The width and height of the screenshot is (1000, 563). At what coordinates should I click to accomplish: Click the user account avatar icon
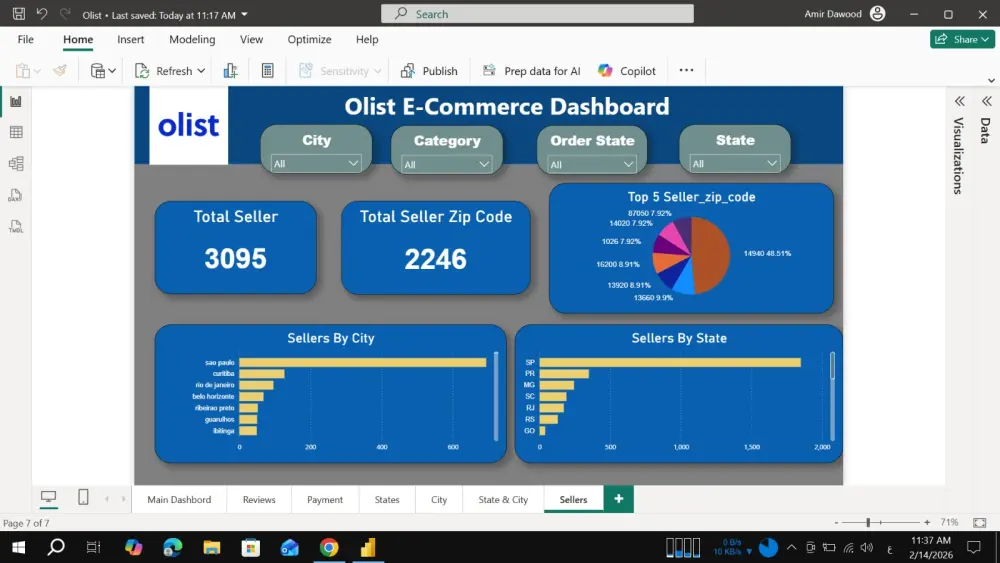tap(878, 13)
